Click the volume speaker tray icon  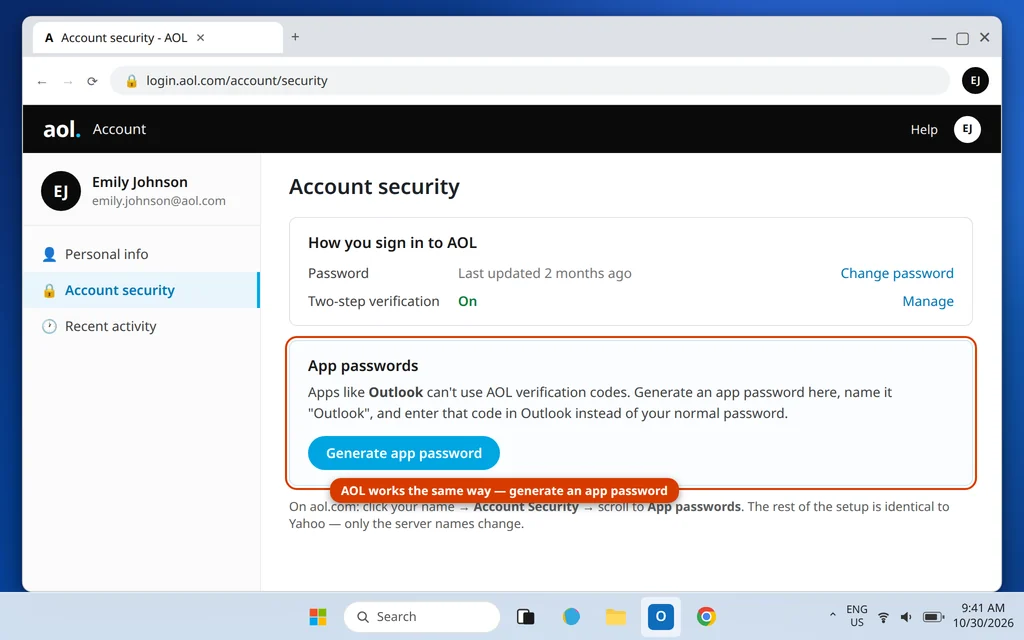click(x=906, y=617)
